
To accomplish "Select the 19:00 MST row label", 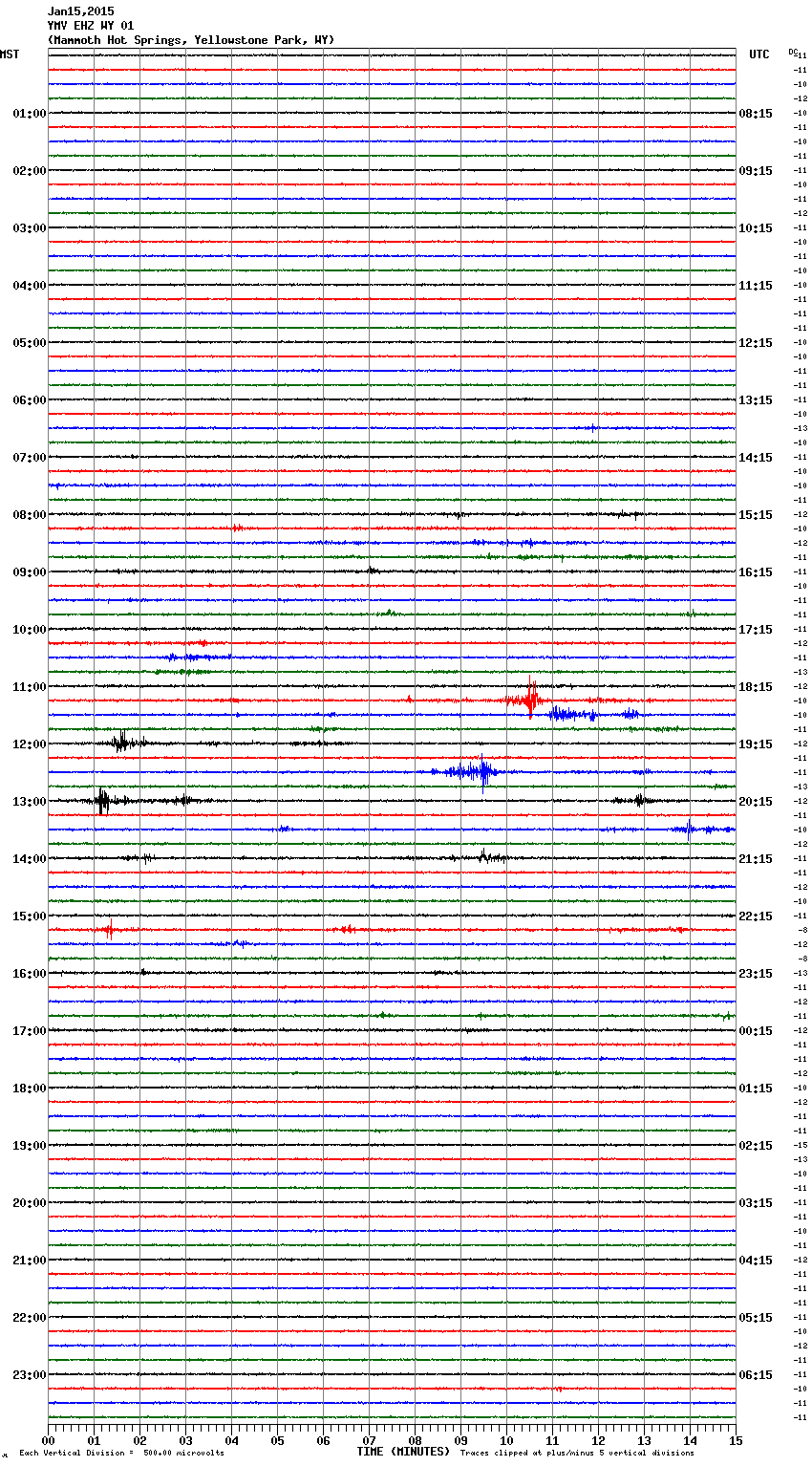I will (30, 1146).
